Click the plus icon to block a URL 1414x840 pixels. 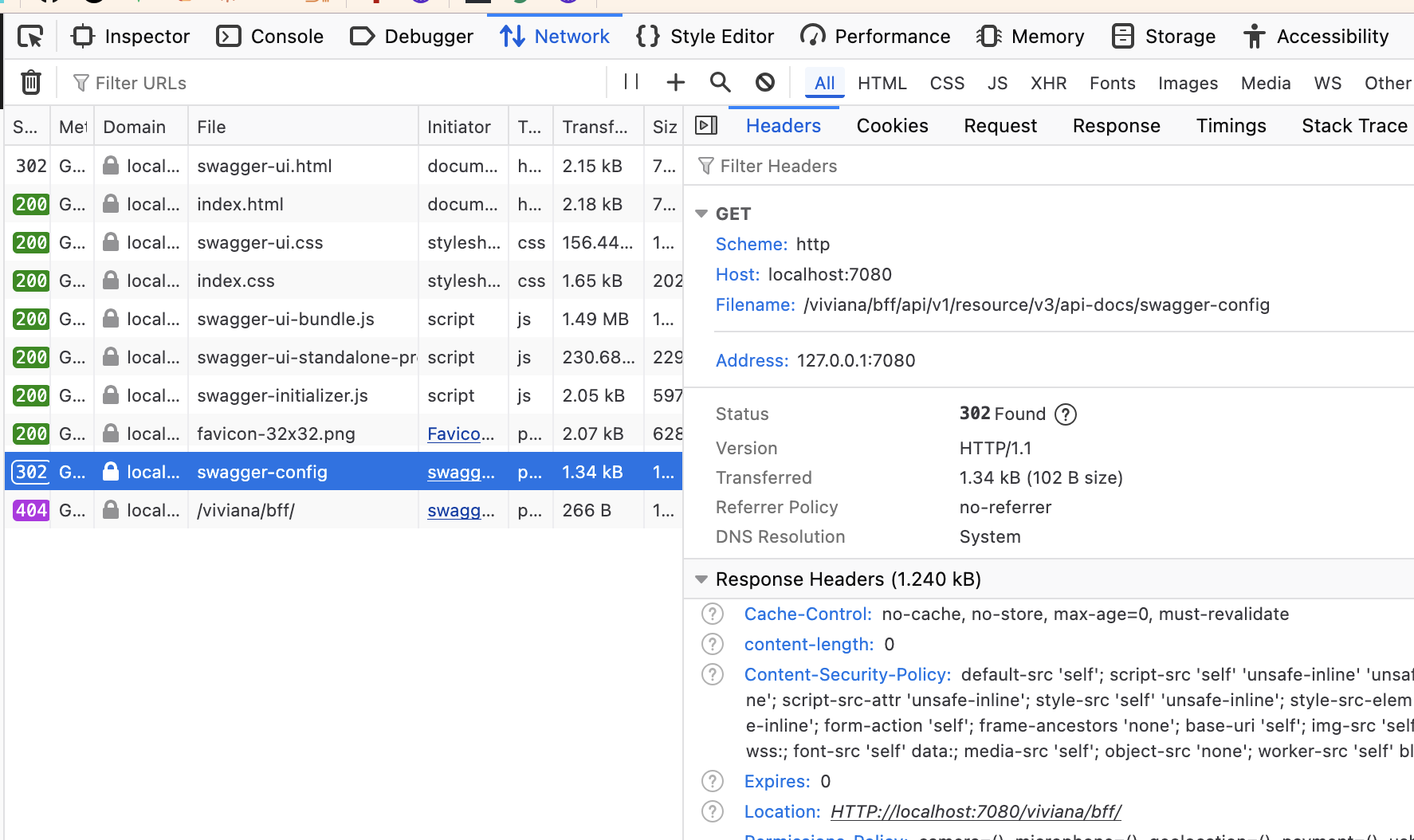675,82
